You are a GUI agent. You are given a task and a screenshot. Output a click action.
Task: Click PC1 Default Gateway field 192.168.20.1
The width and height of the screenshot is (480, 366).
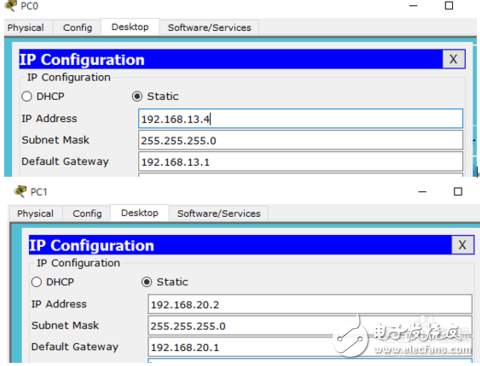pos(310,347)
